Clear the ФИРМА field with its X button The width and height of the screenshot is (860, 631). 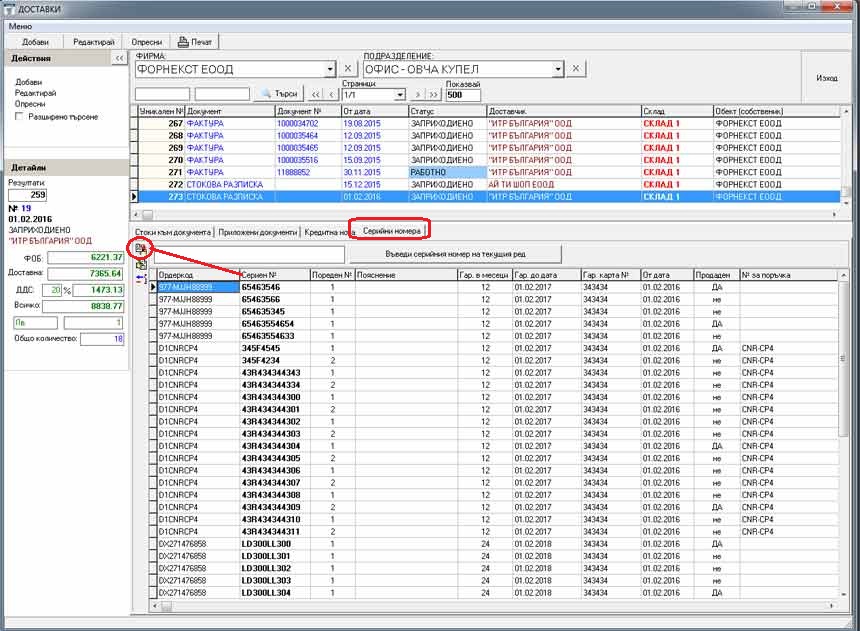click(348, 69)
